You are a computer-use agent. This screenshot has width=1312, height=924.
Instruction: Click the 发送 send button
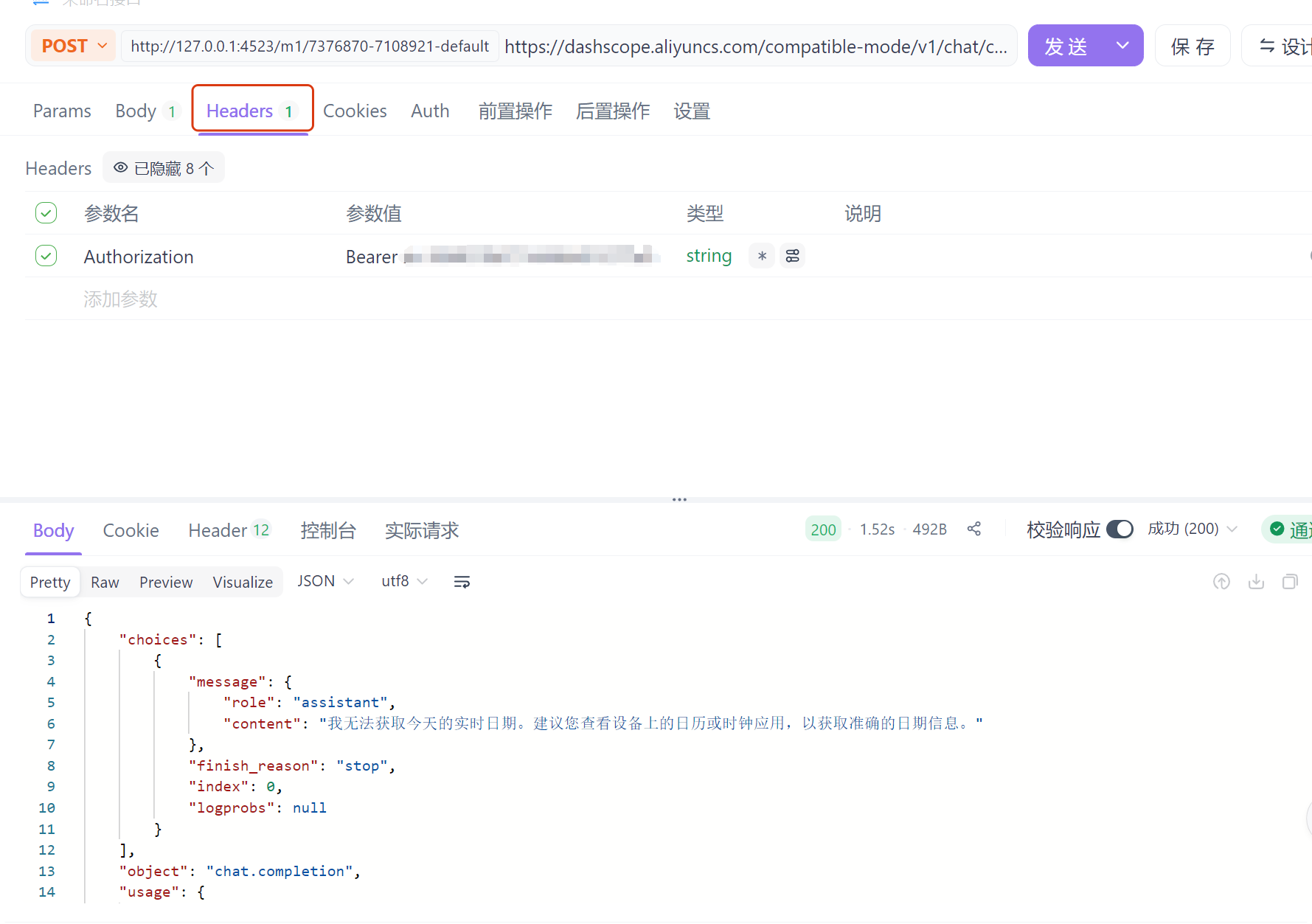[x=1065, y=45]
